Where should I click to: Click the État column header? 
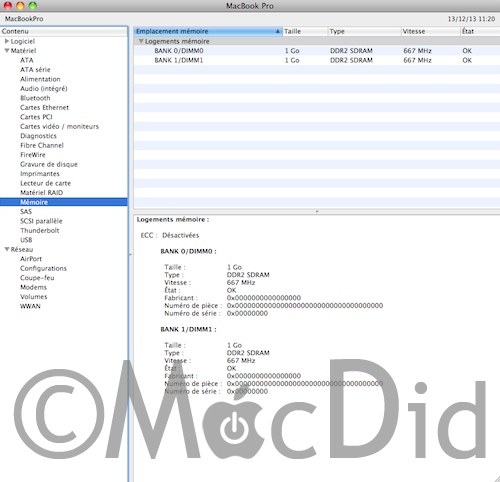(480, 31)
